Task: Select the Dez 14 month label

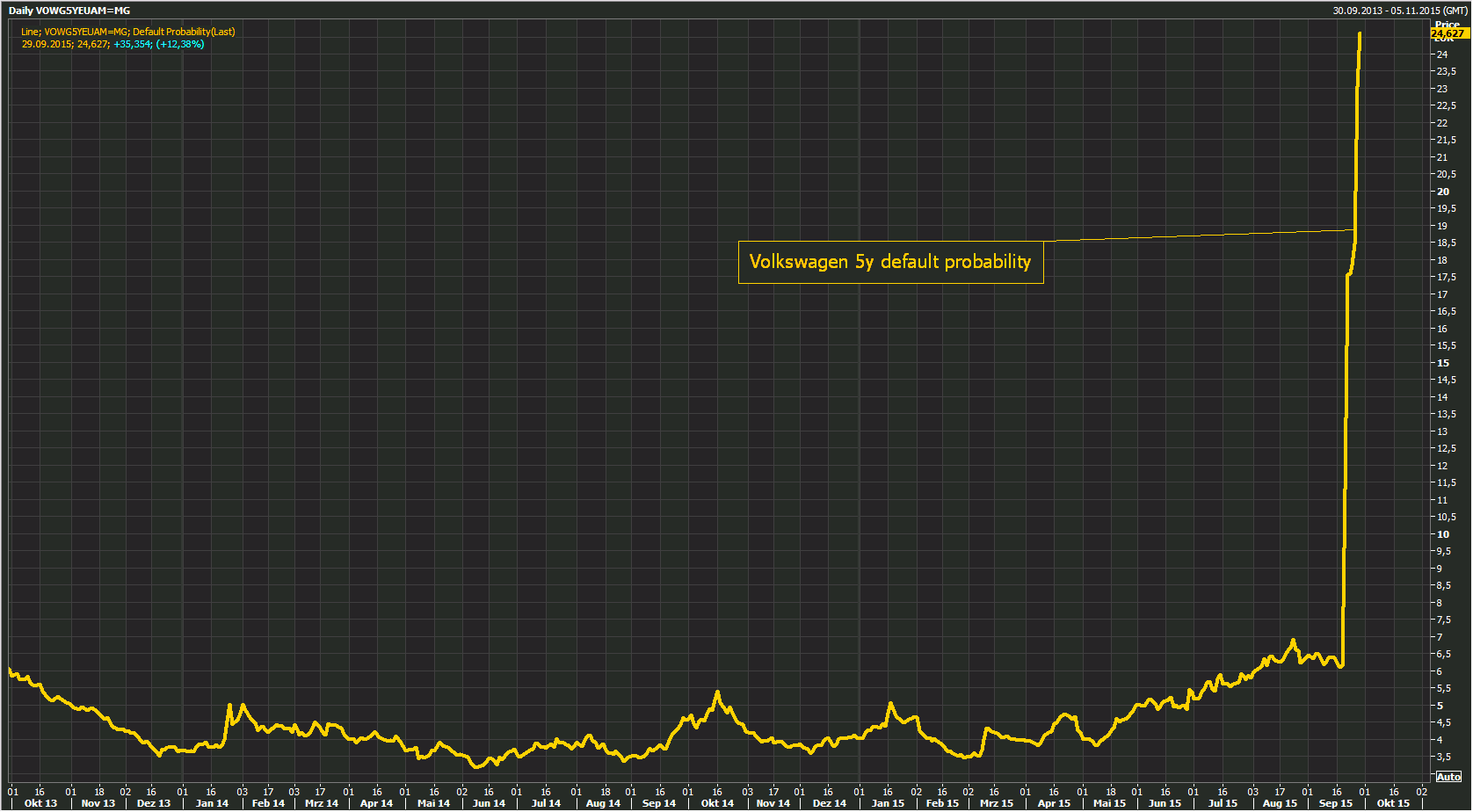Action: point(830,803)
